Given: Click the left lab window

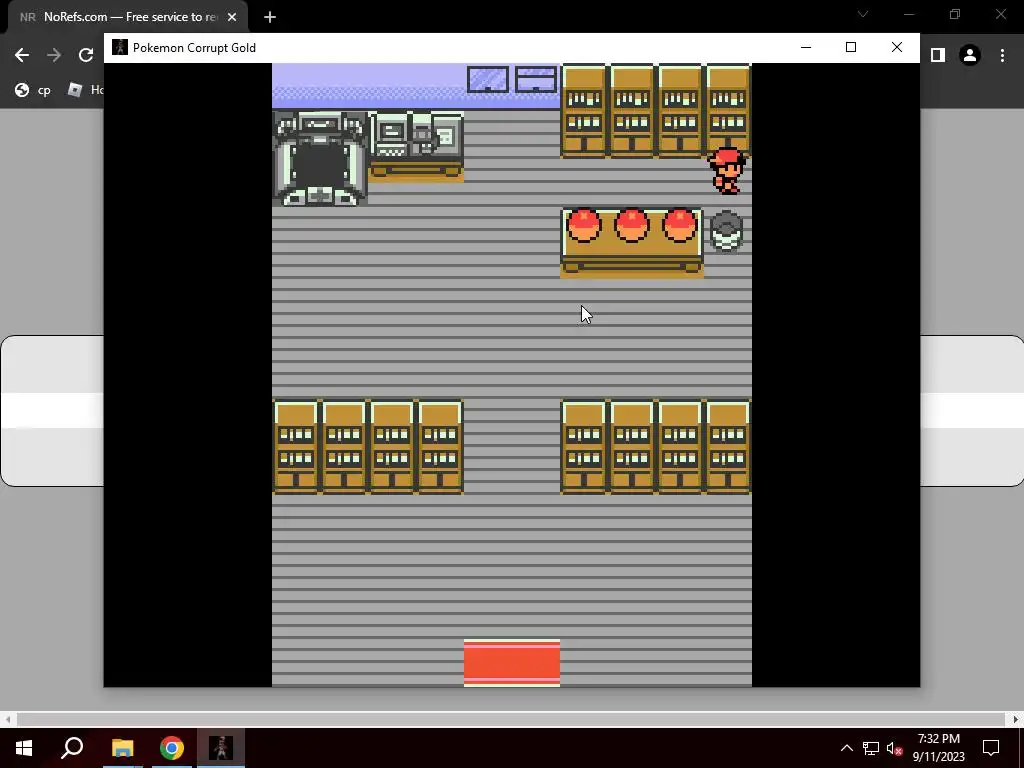Looking at the screenshot, I should click(488, 80).
